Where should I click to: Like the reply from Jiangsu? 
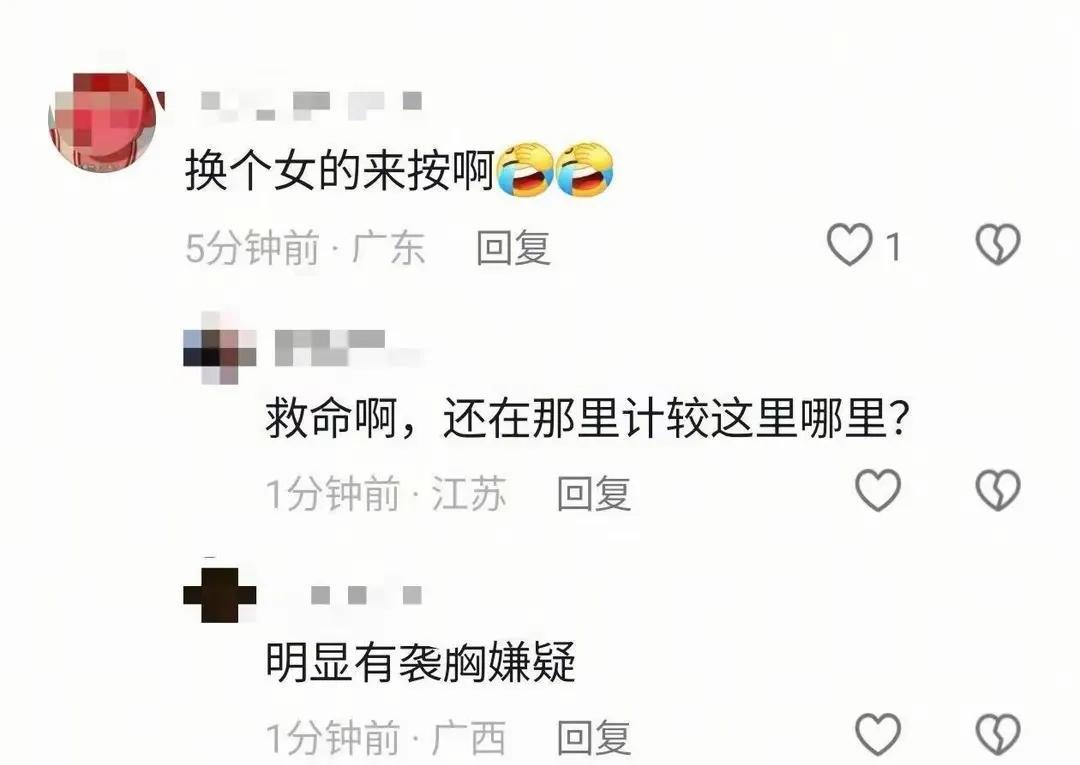tap(878, 490)
